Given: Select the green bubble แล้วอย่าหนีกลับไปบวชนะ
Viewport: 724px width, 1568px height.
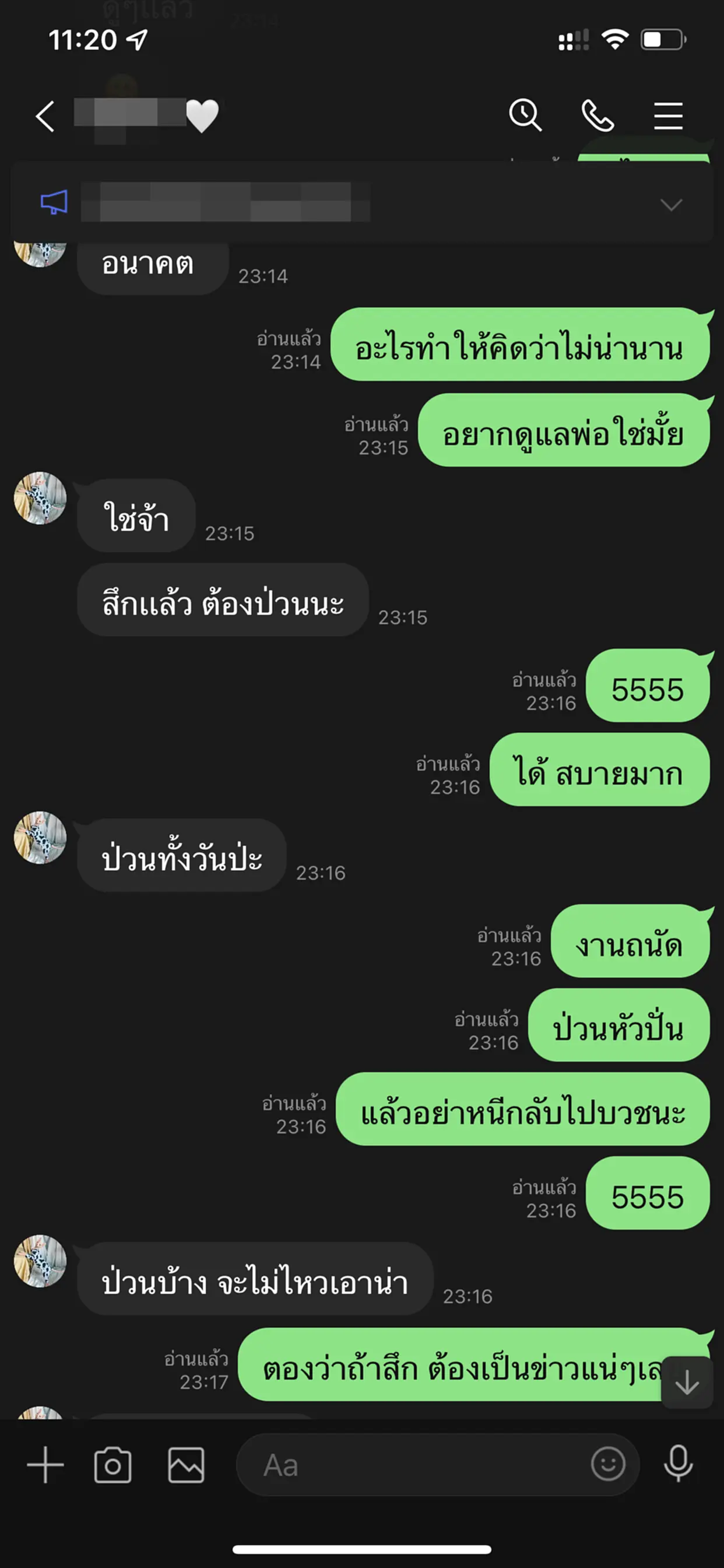Looking at the screenshot, I should (523, 1109).
